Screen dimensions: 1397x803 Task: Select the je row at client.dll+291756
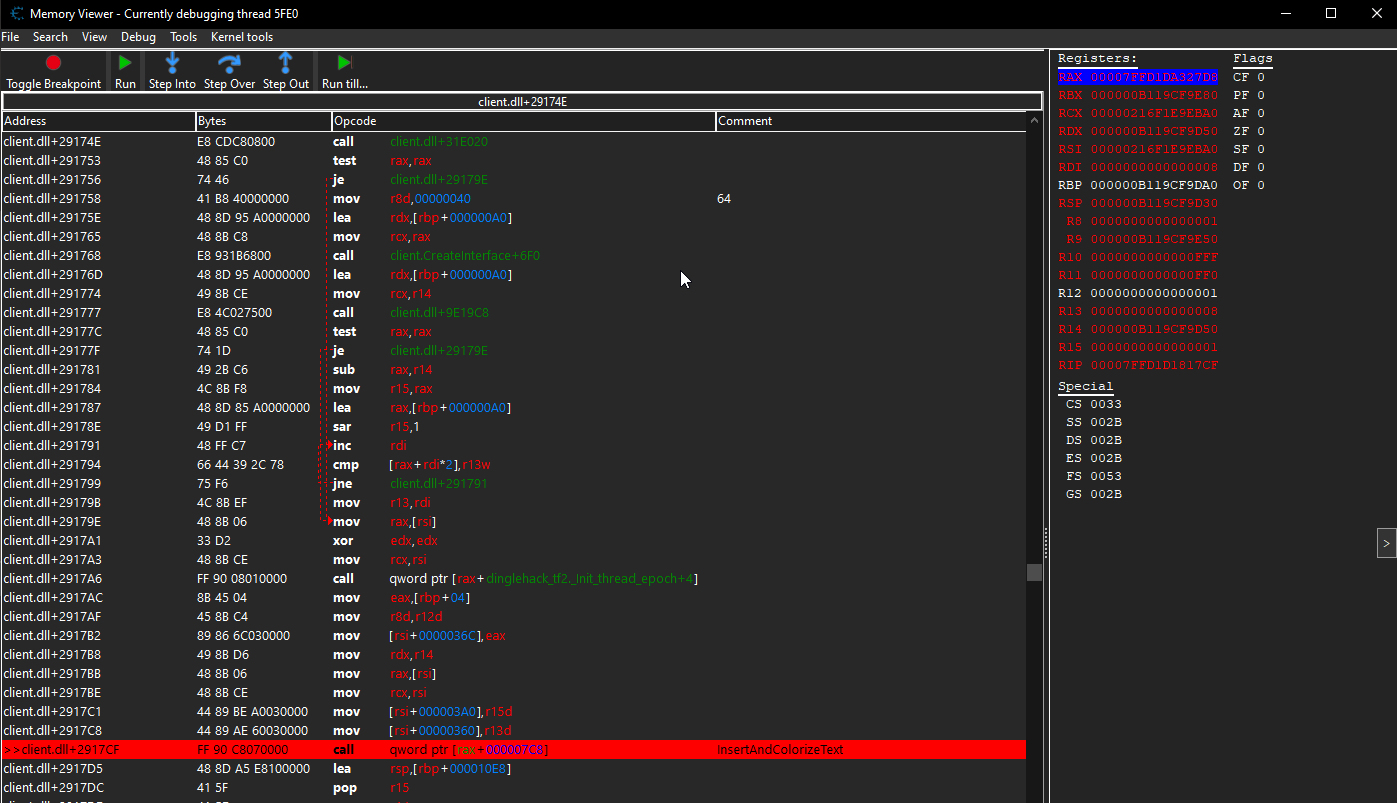click(514, 179)
